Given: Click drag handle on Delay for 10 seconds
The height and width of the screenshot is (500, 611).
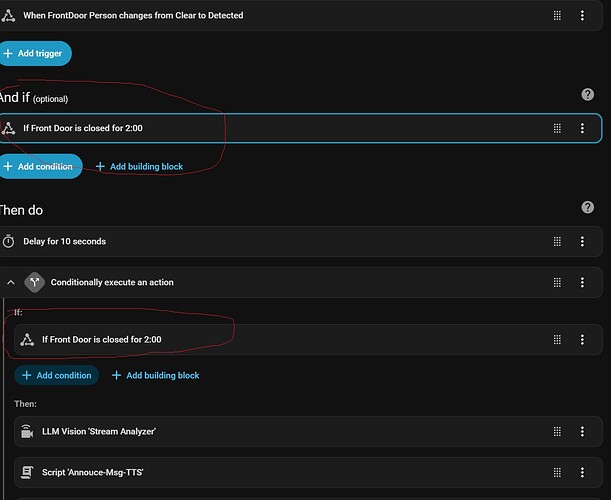Looking at the screenshot, I should tap(558, 241).
